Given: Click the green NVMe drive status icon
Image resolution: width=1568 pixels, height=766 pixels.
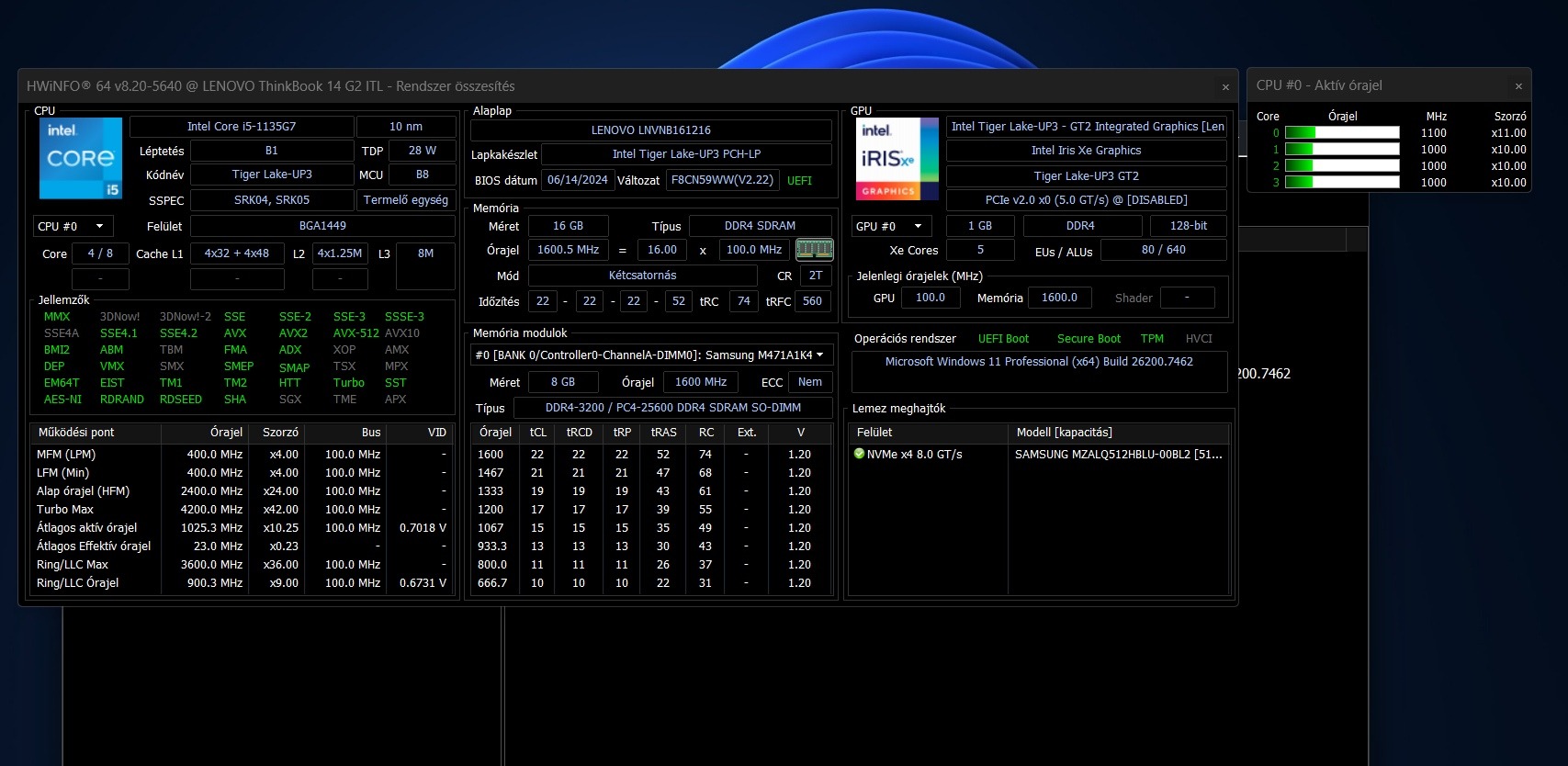Looking at the screenshot, I should coord(859,454).
